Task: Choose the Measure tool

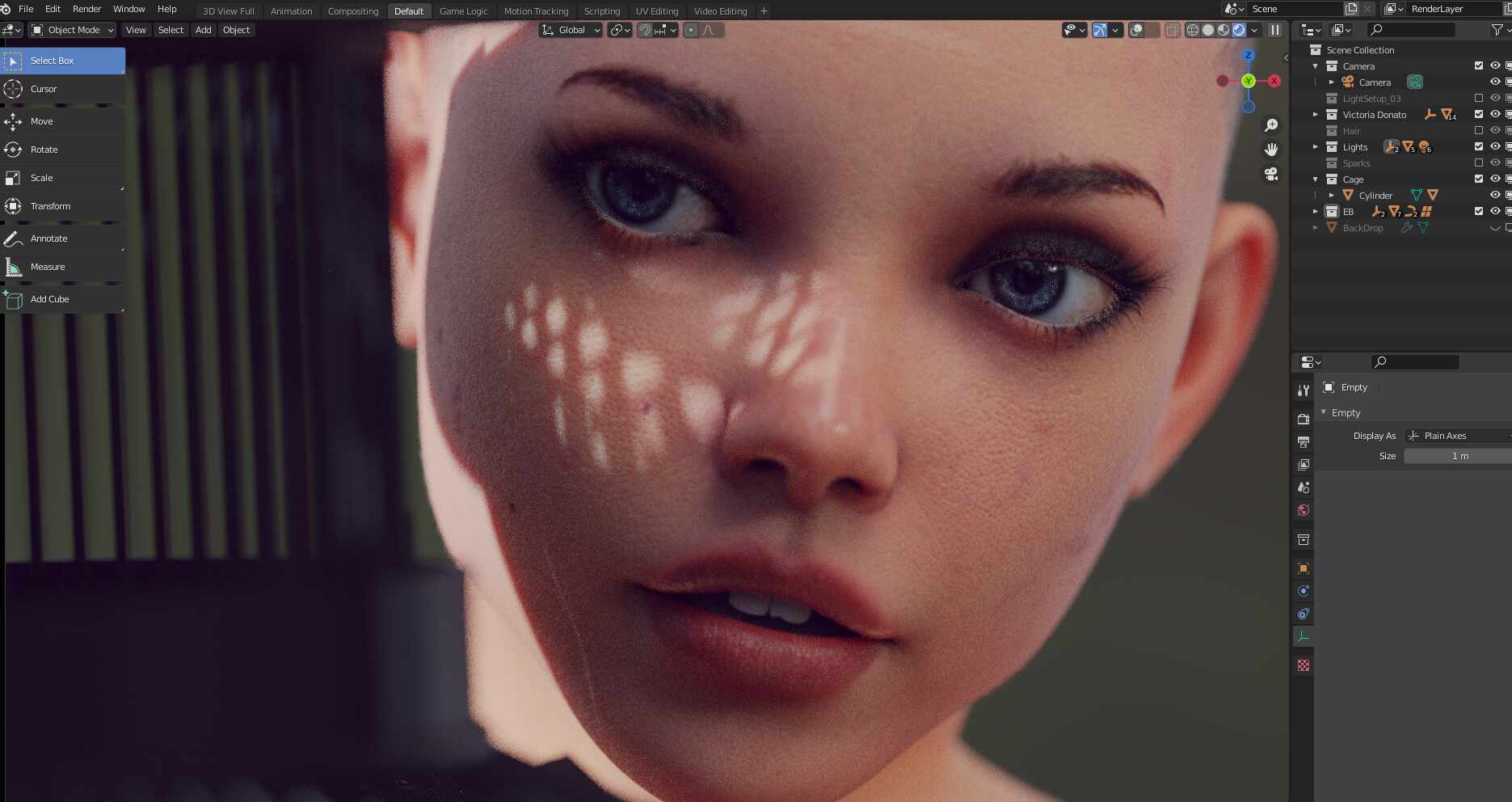Action: pos(63,267)
